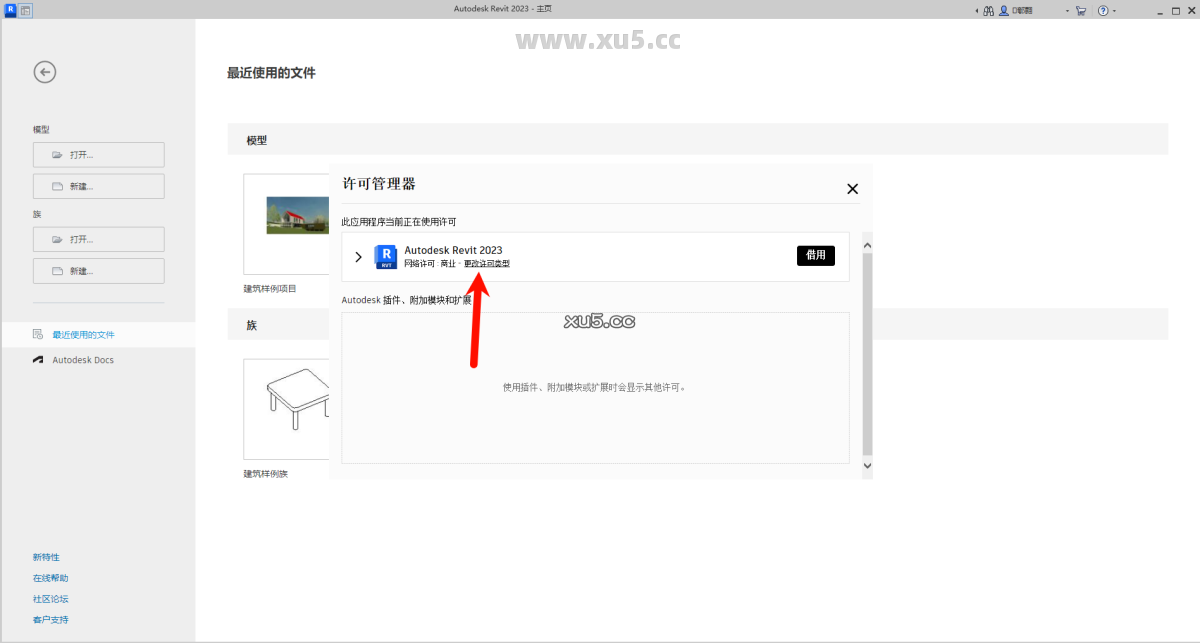Open the 更改许可类型 link

pyautogui.click(x=487, y=263)
